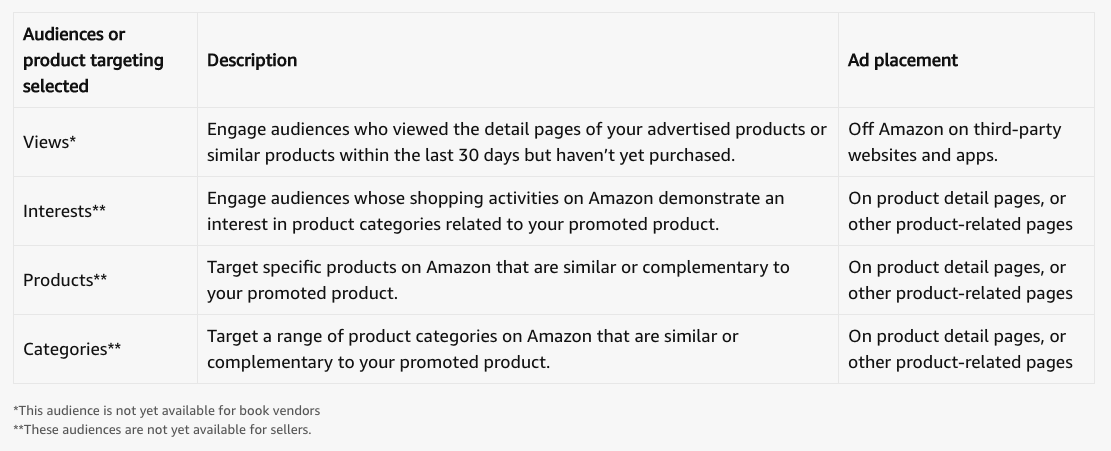Image resolution: width=1111 pixels, height=451 pixels.
Task: Click the 'not yet available for sellers' footnote
Action: [x=162, y=430]
